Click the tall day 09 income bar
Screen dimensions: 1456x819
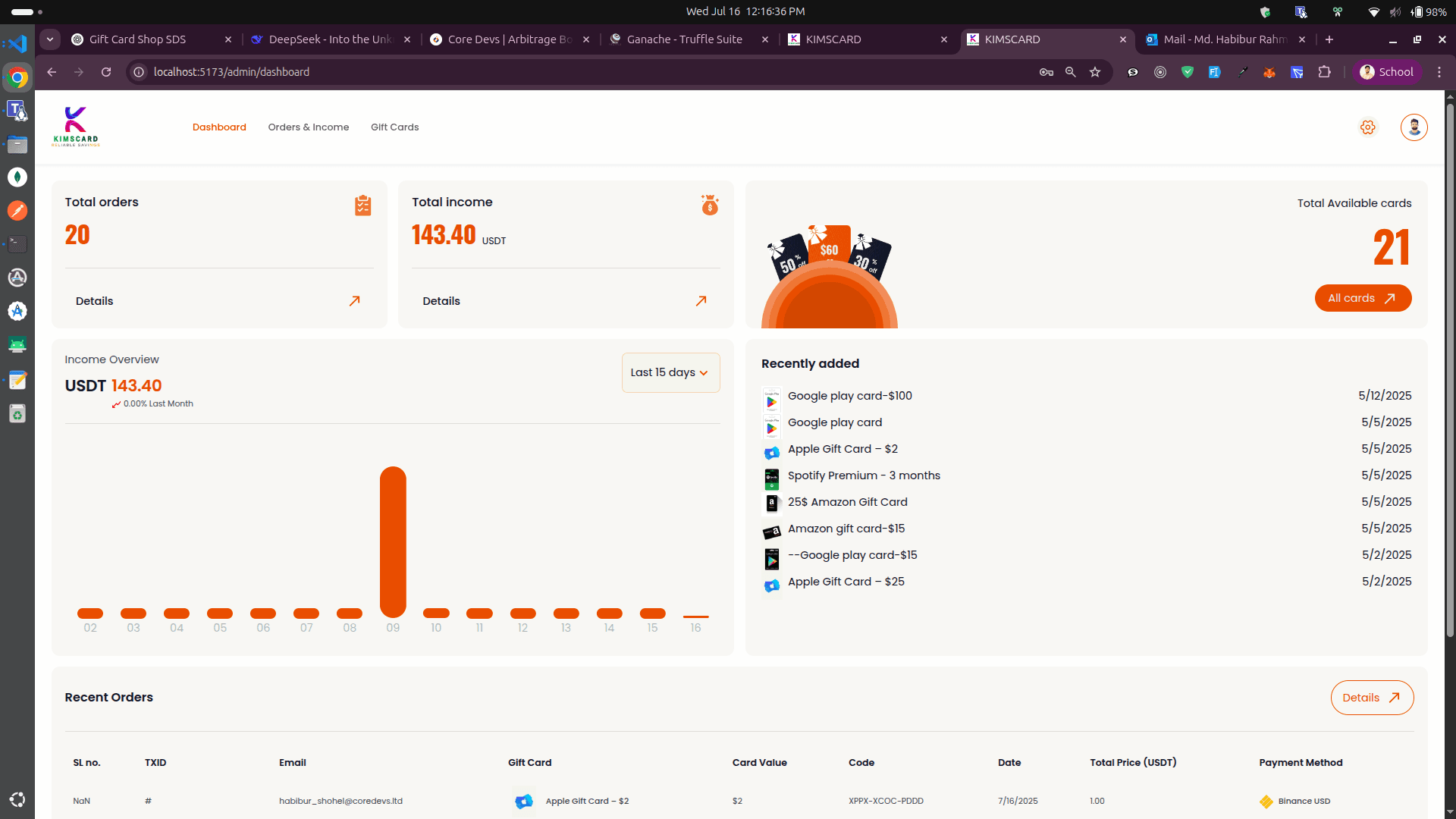coord(393,541)
